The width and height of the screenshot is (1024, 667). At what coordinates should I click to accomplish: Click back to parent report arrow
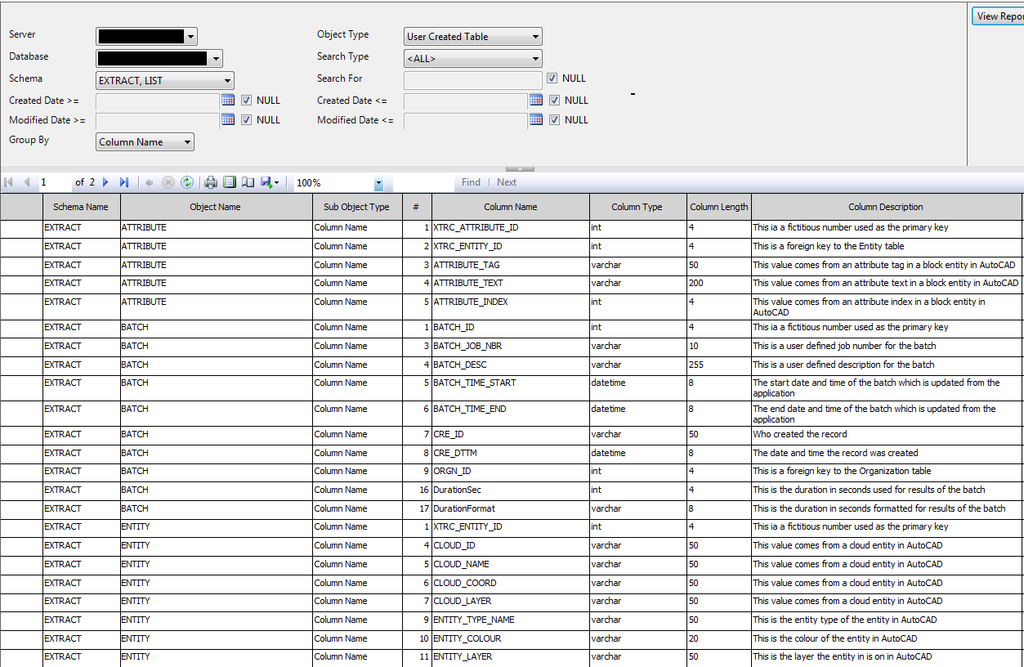tap(149, 182)
